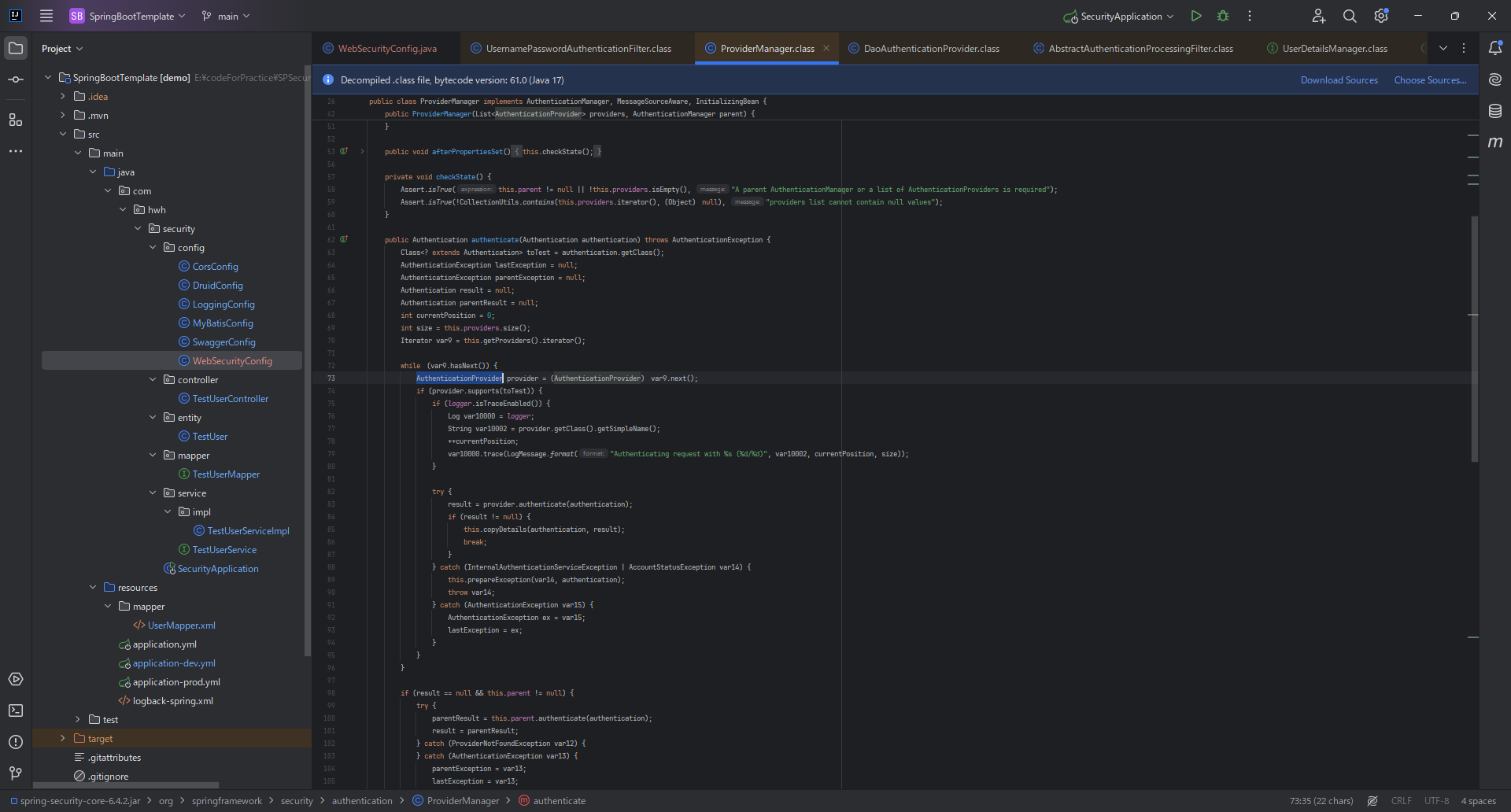Show more tool windows

pyautogui.click(x=16, y=151)
